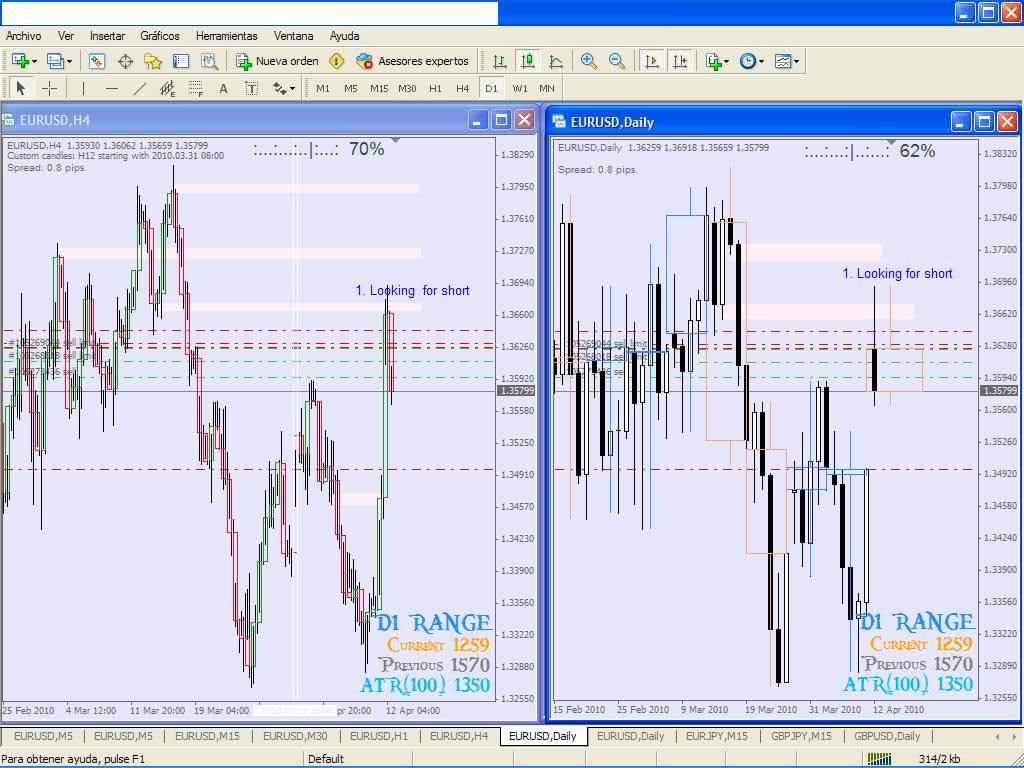Toggle candlestick chart mode

[528, 61]
